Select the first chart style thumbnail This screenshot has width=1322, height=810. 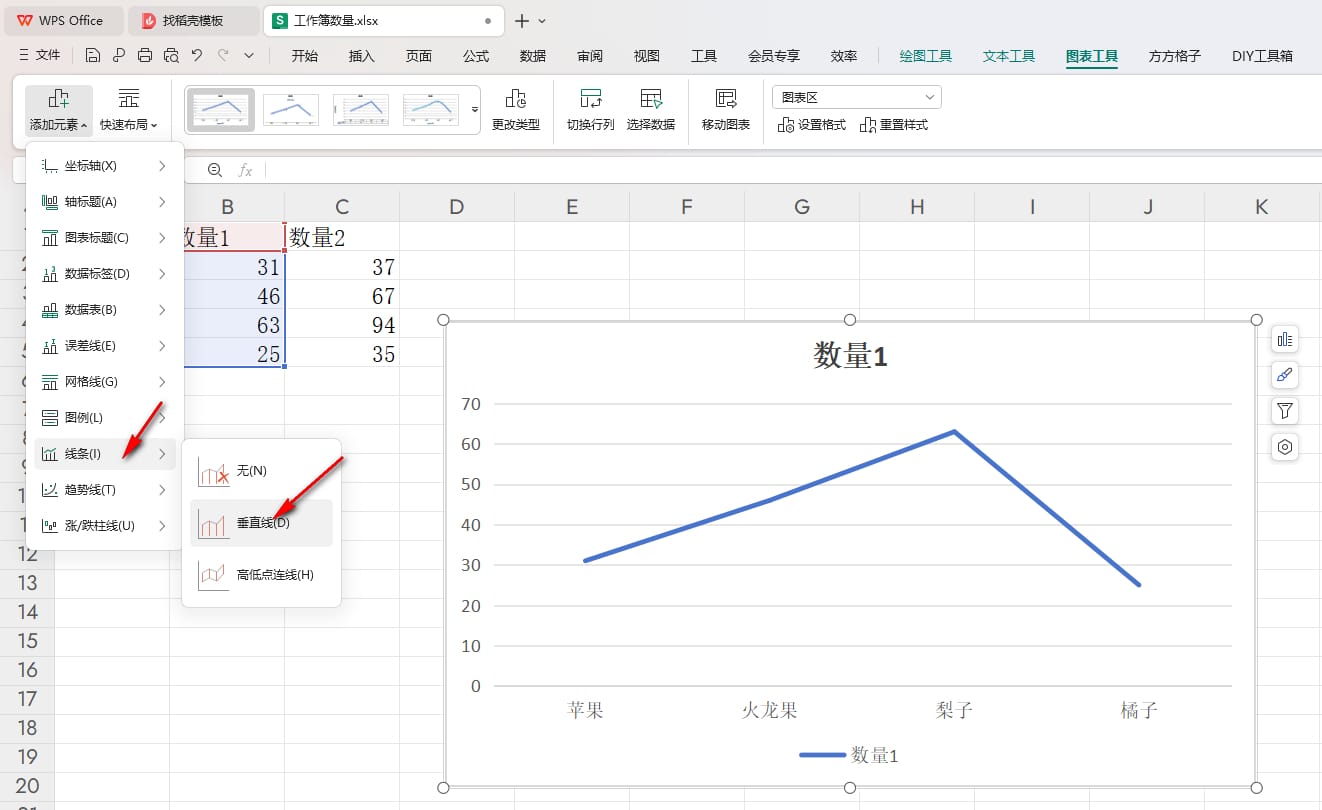(x=221, y=109)
